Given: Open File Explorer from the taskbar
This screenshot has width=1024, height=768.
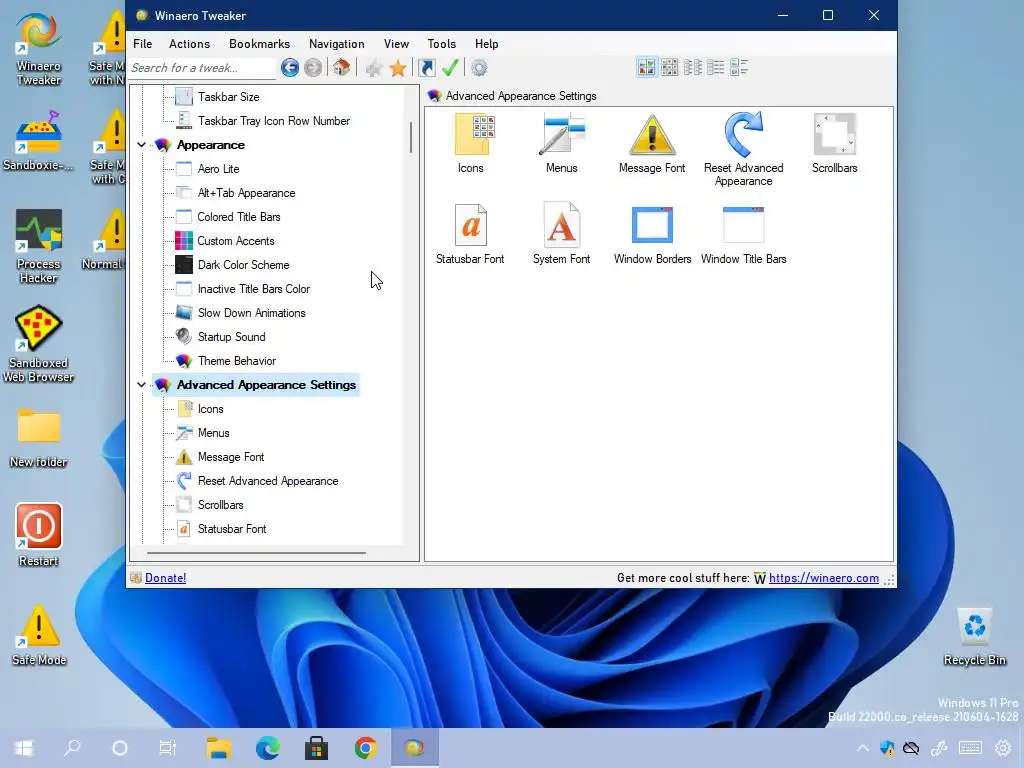Looking at the screenshot, I should (219, 748).
